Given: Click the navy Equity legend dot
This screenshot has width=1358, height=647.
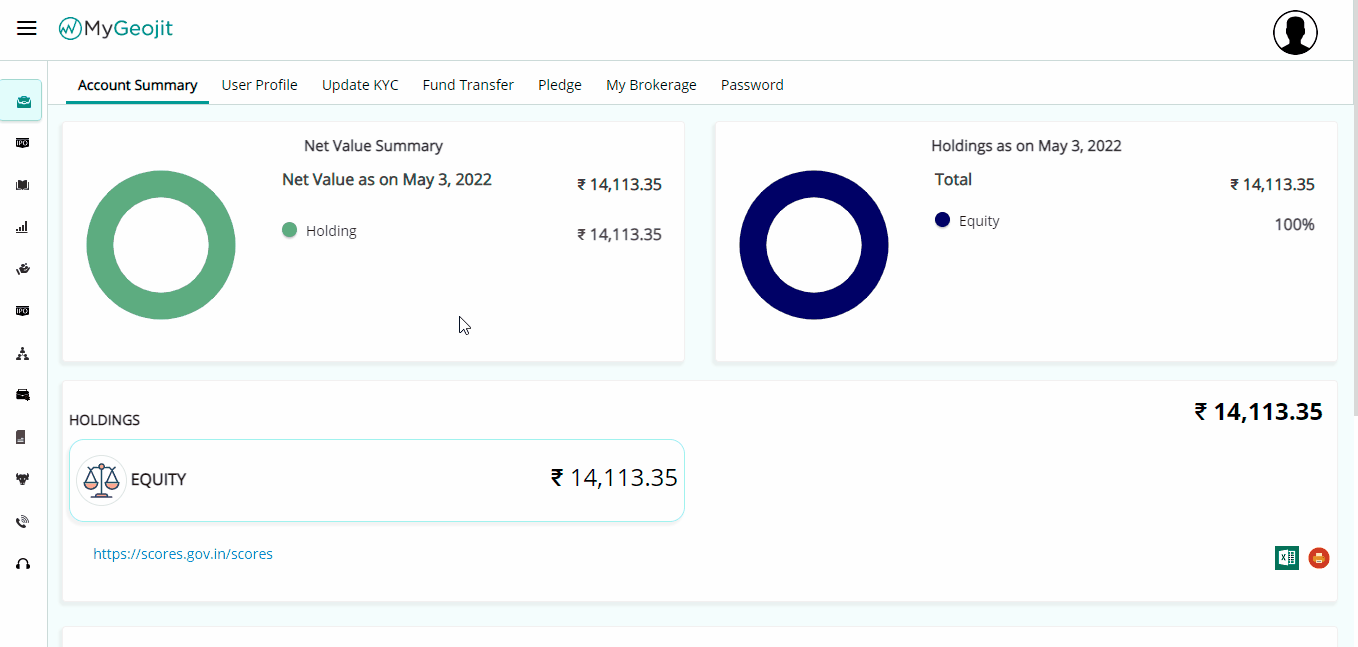Looking at the screenshot, I should (x=942, y=220).
